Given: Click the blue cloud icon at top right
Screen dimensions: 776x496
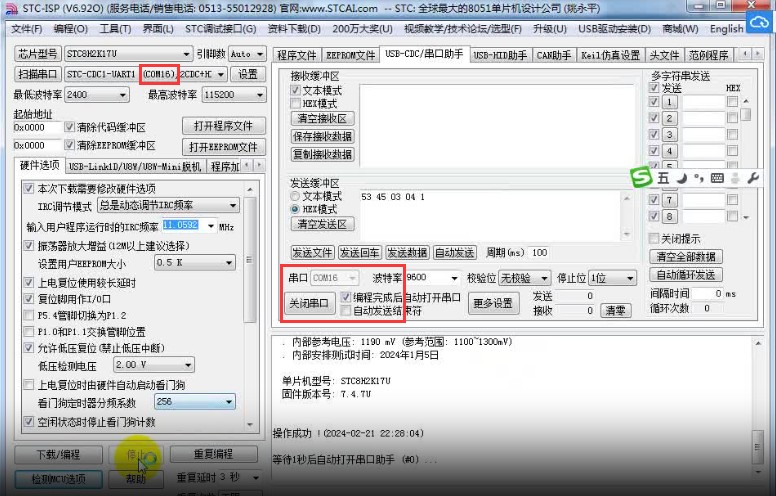Looking at the screenshot, I should 759,22.
